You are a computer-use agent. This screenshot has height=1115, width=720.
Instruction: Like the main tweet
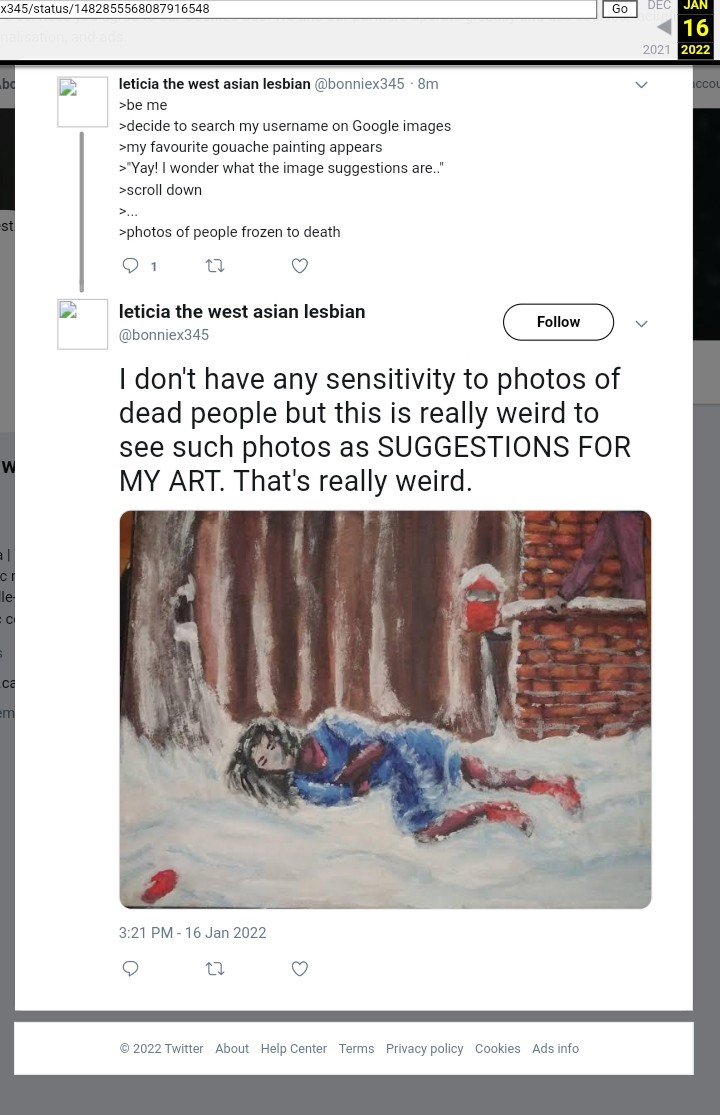click(x=299, y=968)
